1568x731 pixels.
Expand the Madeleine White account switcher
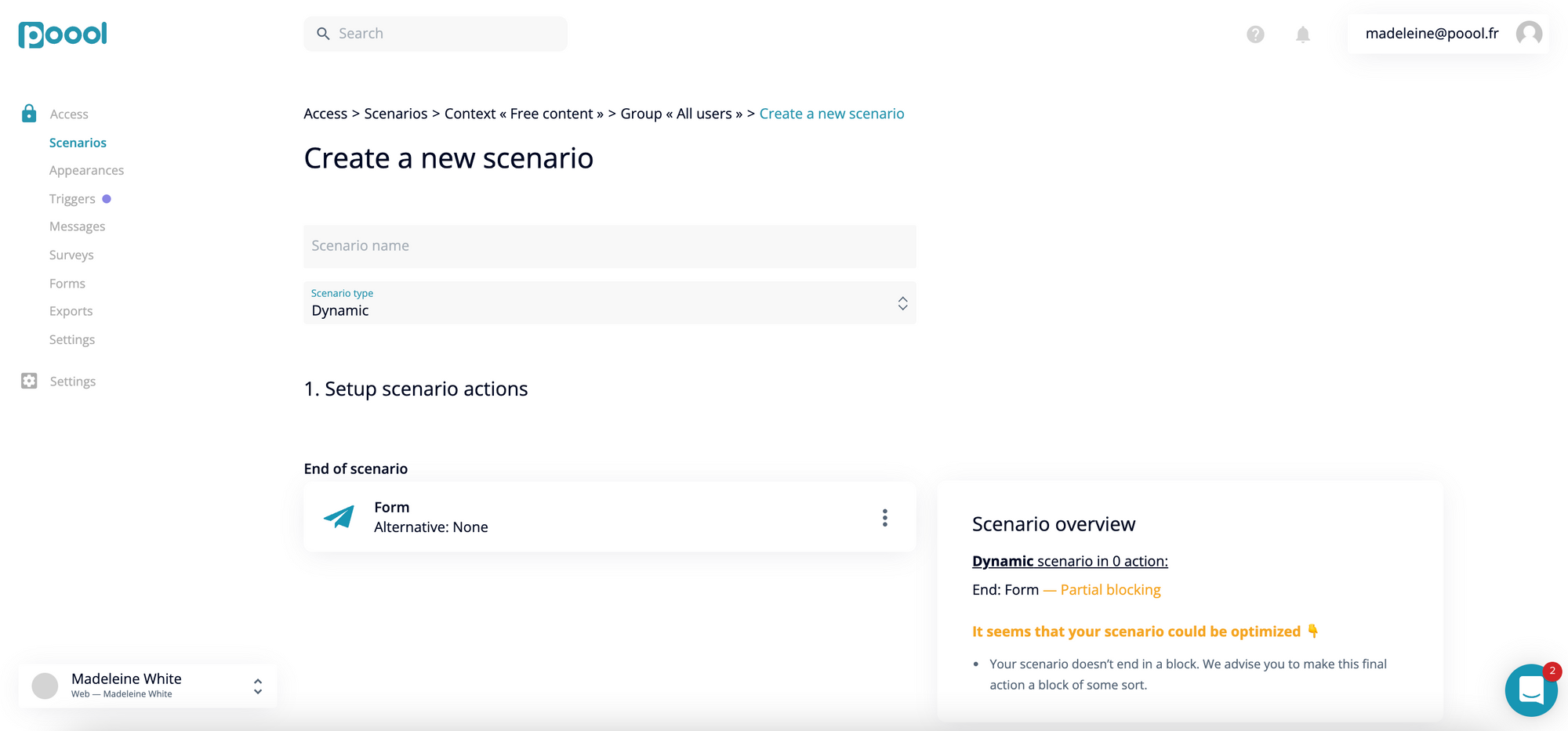[x=257, y=686]
